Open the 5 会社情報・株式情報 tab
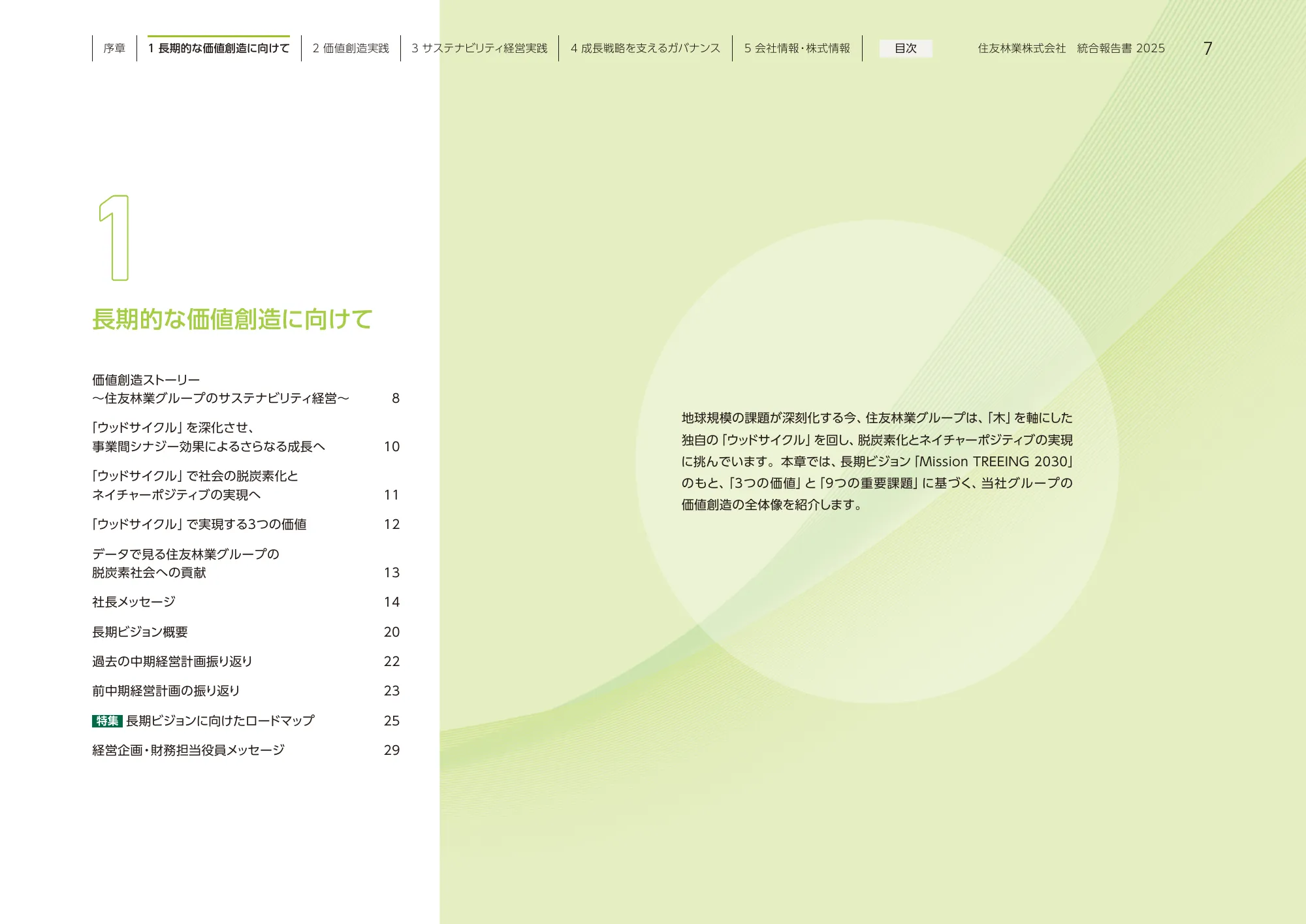The height and width of the screenshot is (924, 1306). point(797,48)
